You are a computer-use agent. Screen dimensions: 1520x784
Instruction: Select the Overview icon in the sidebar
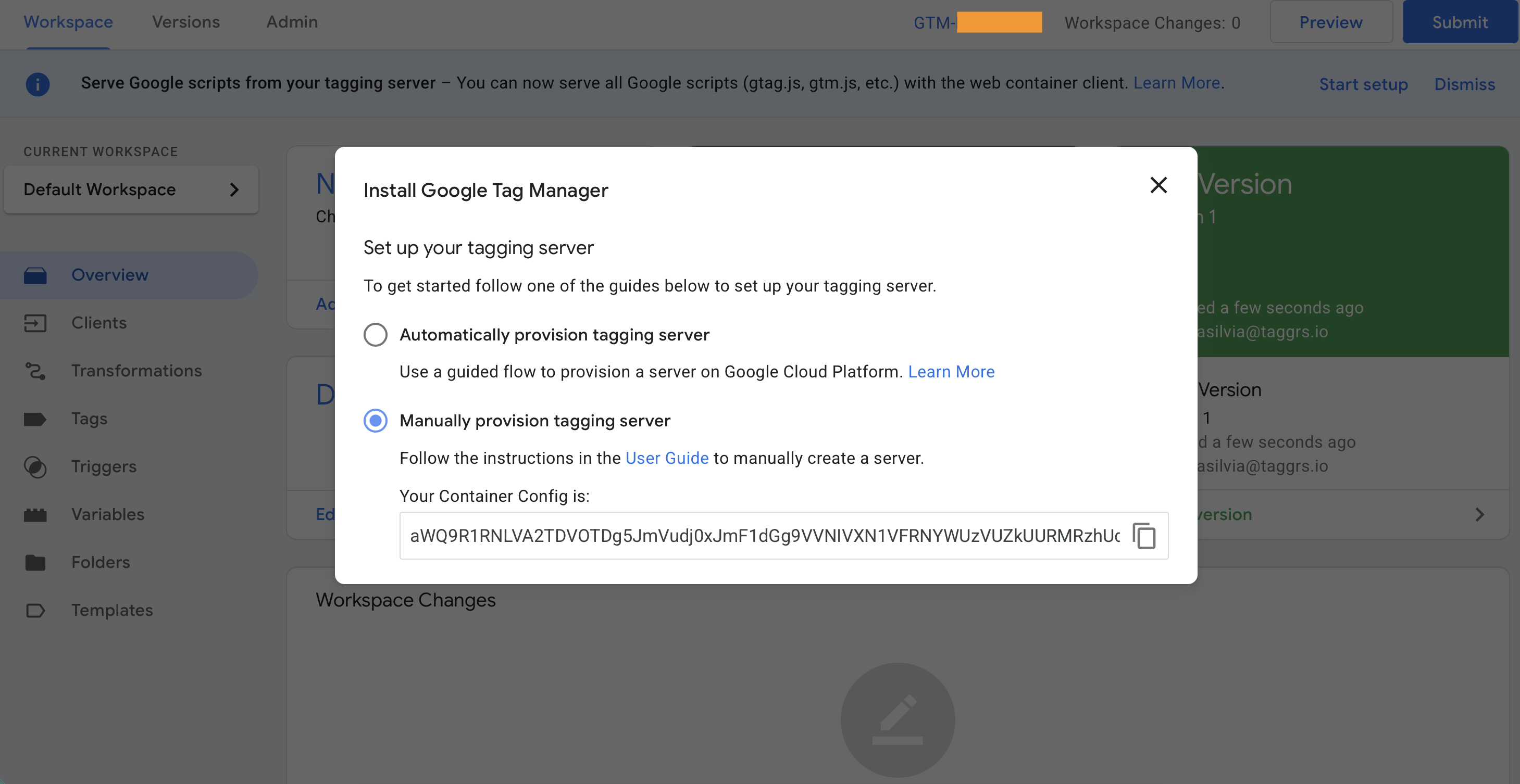[x=35, y=275]
